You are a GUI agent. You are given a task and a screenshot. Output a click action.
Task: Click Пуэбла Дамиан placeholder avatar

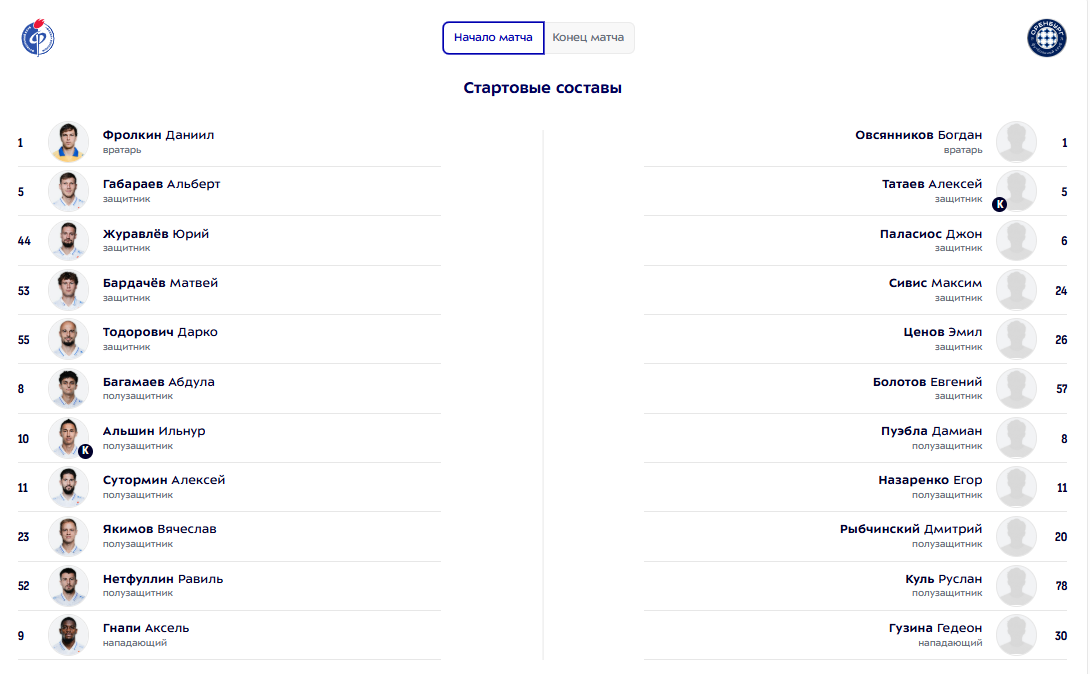click(1016, 438)
